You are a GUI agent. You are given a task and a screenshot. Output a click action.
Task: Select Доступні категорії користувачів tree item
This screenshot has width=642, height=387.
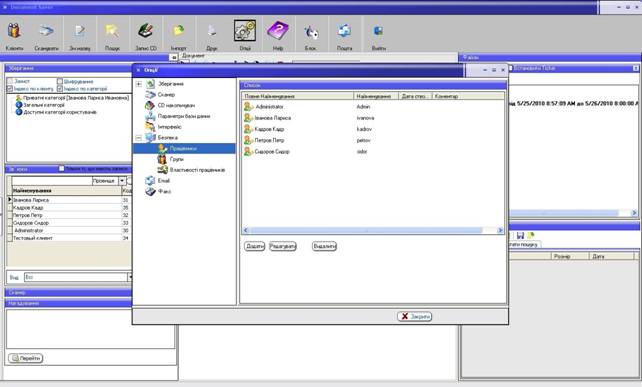coord(60,112)
